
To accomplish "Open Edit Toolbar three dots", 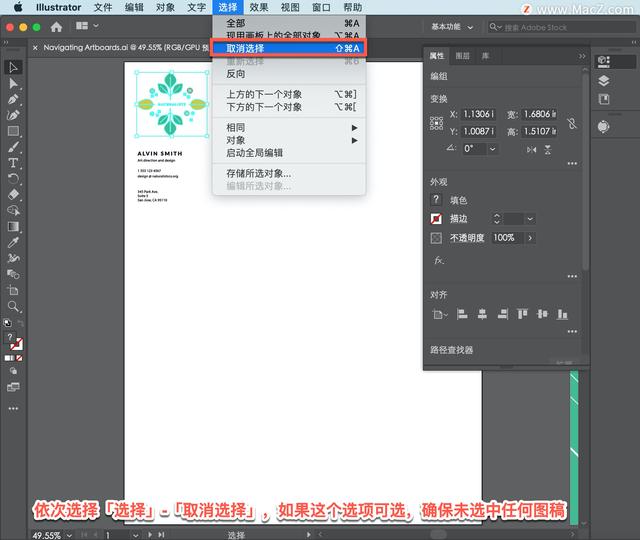I will 13,408.
